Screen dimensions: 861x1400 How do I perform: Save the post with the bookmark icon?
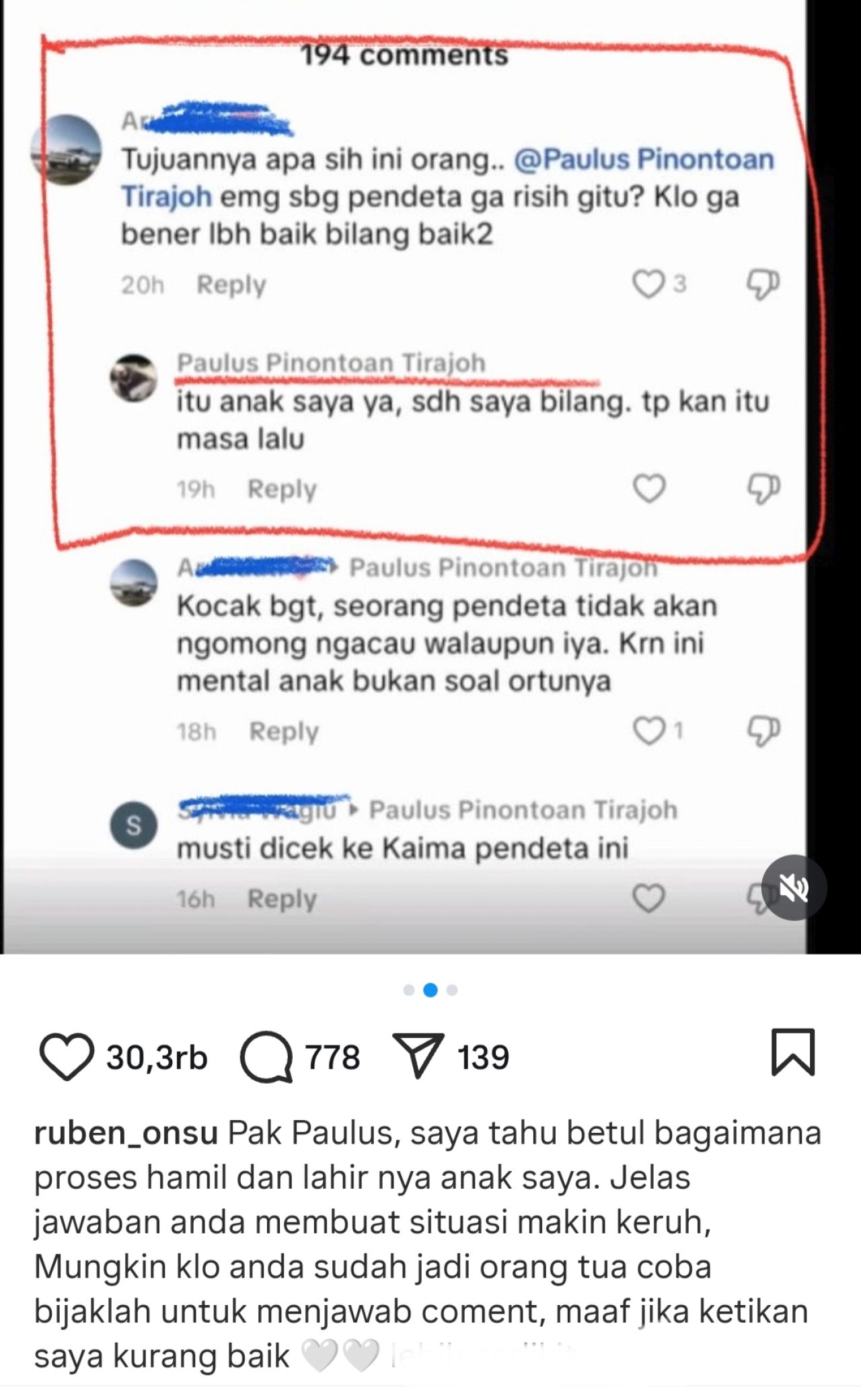tap(792, 1052)
